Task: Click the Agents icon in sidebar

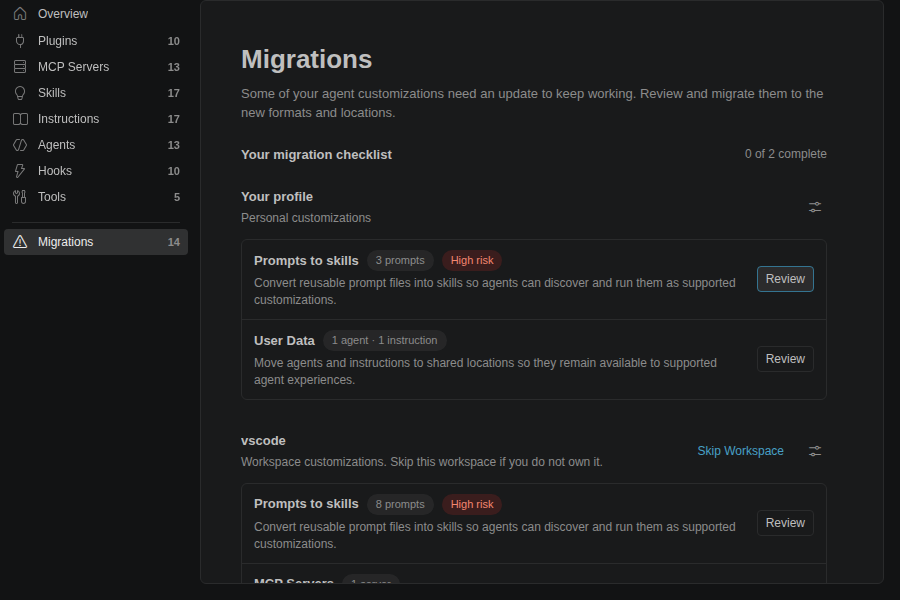Action: tap(20, 145)
